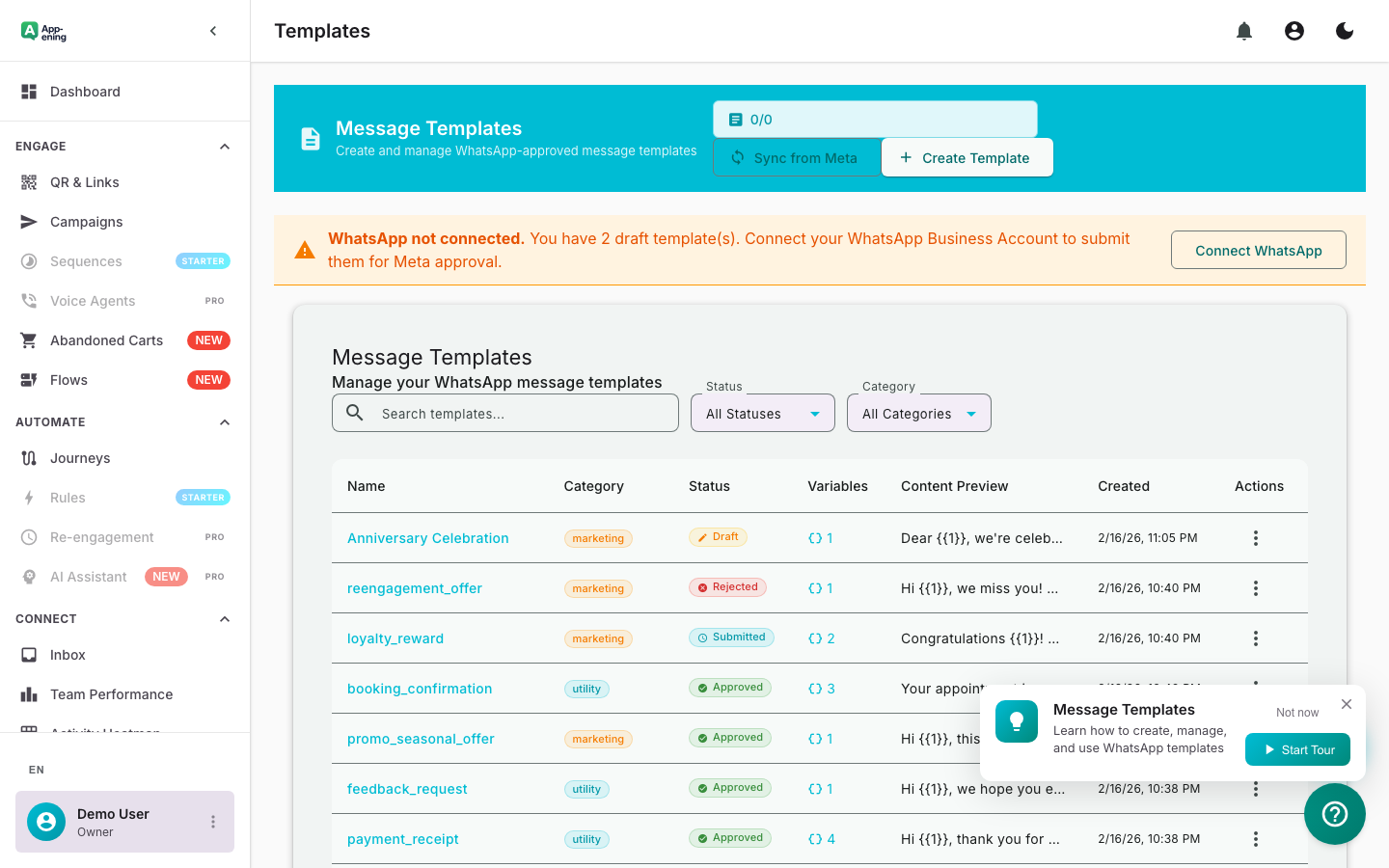Image resolution: width=1389 pixels, height=868 pixels.
Task: Open the notifications bell icon
Action: (1243, 30)
